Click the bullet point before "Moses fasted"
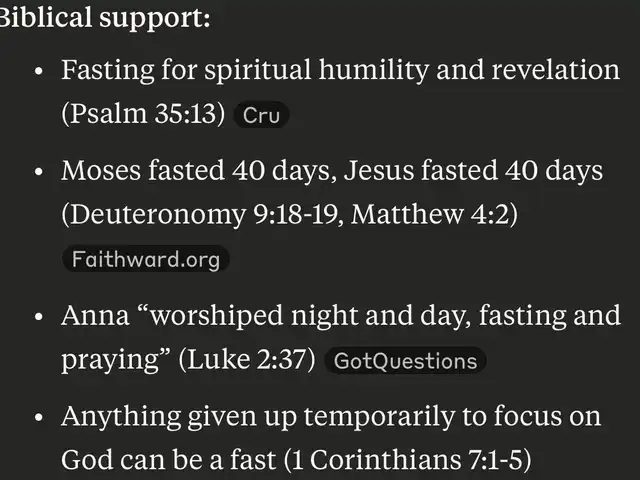Image resolution: width=640 pixels, height=480 pixels. tap(38, 172)
